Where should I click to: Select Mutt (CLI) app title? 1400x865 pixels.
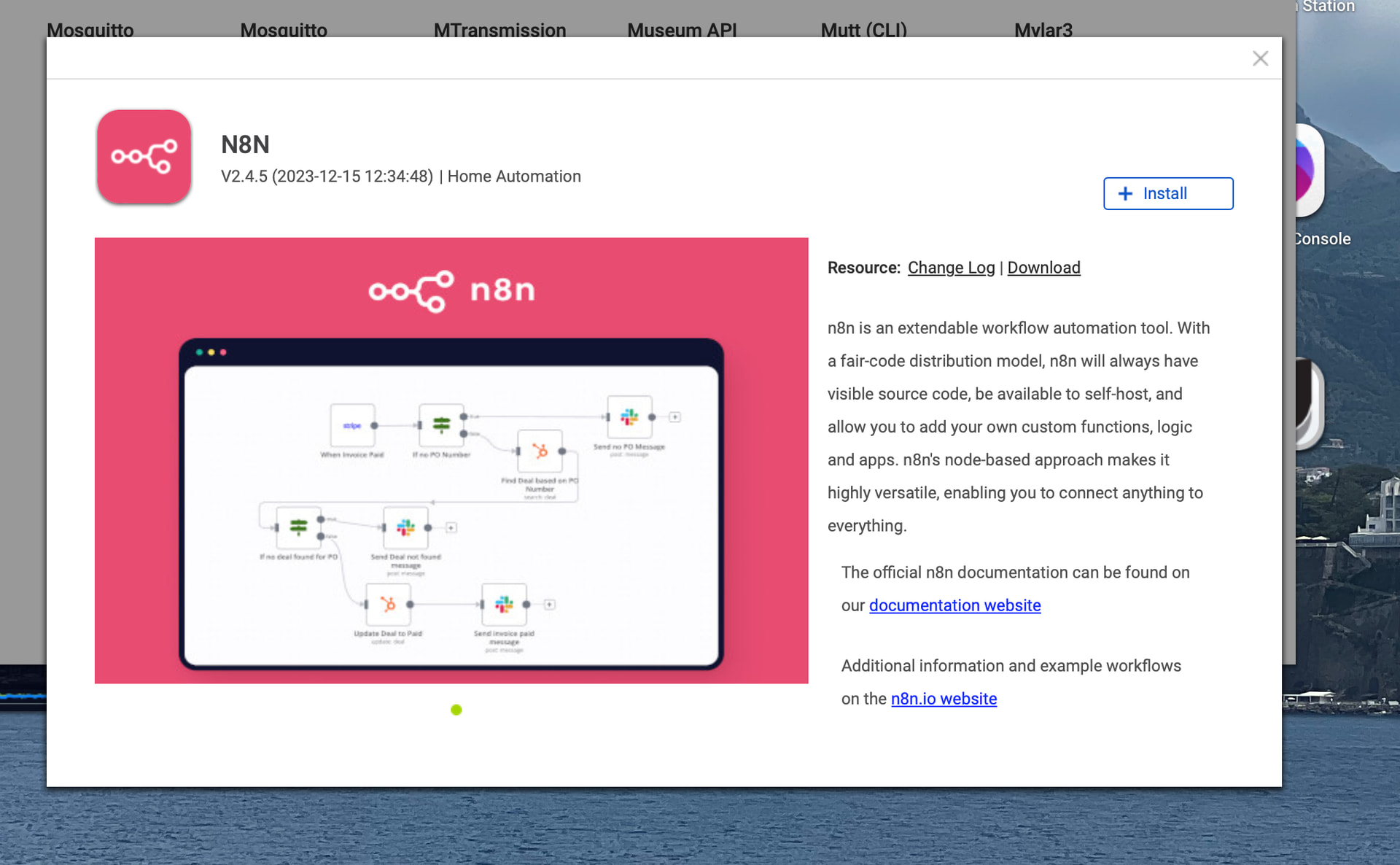863,30
